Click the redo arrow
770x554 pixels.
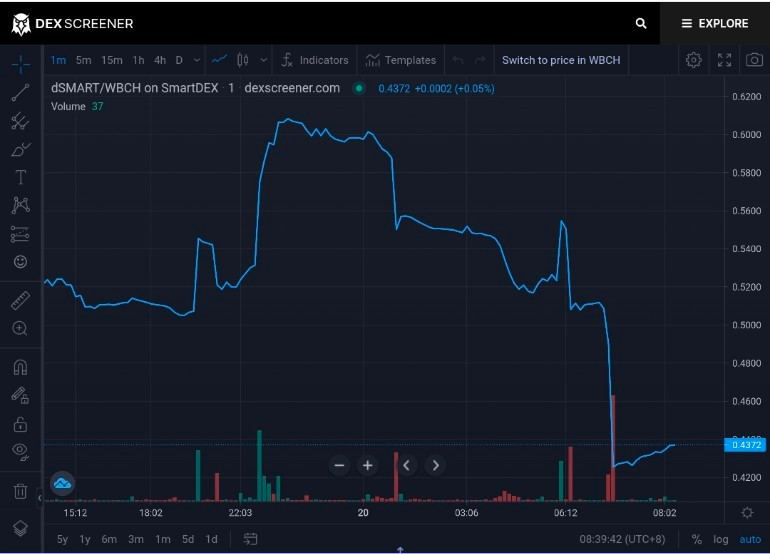pos(480,60)
